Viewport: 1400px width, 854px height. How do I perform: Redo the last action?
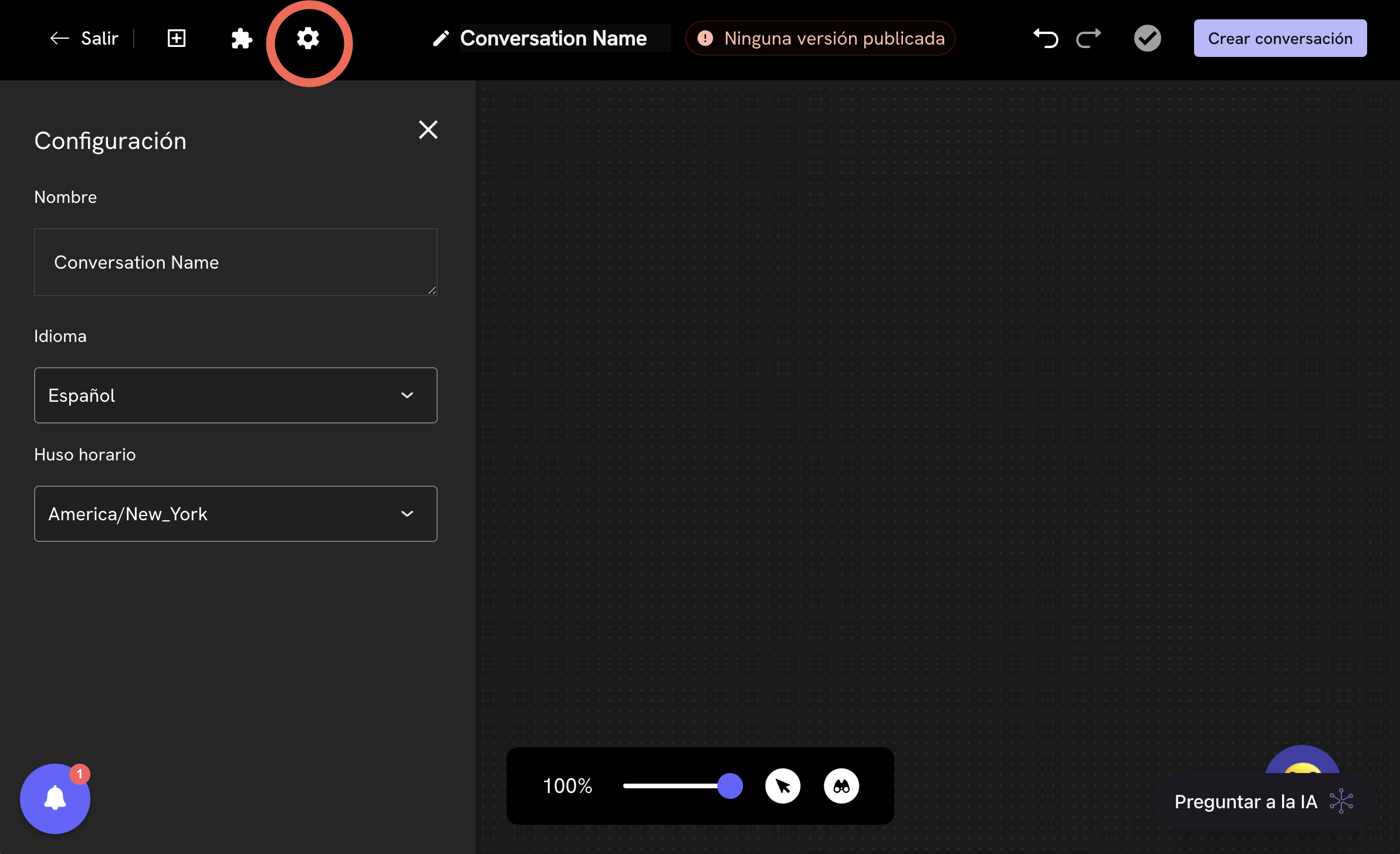pyautogui.click(x=1088, y=39)
